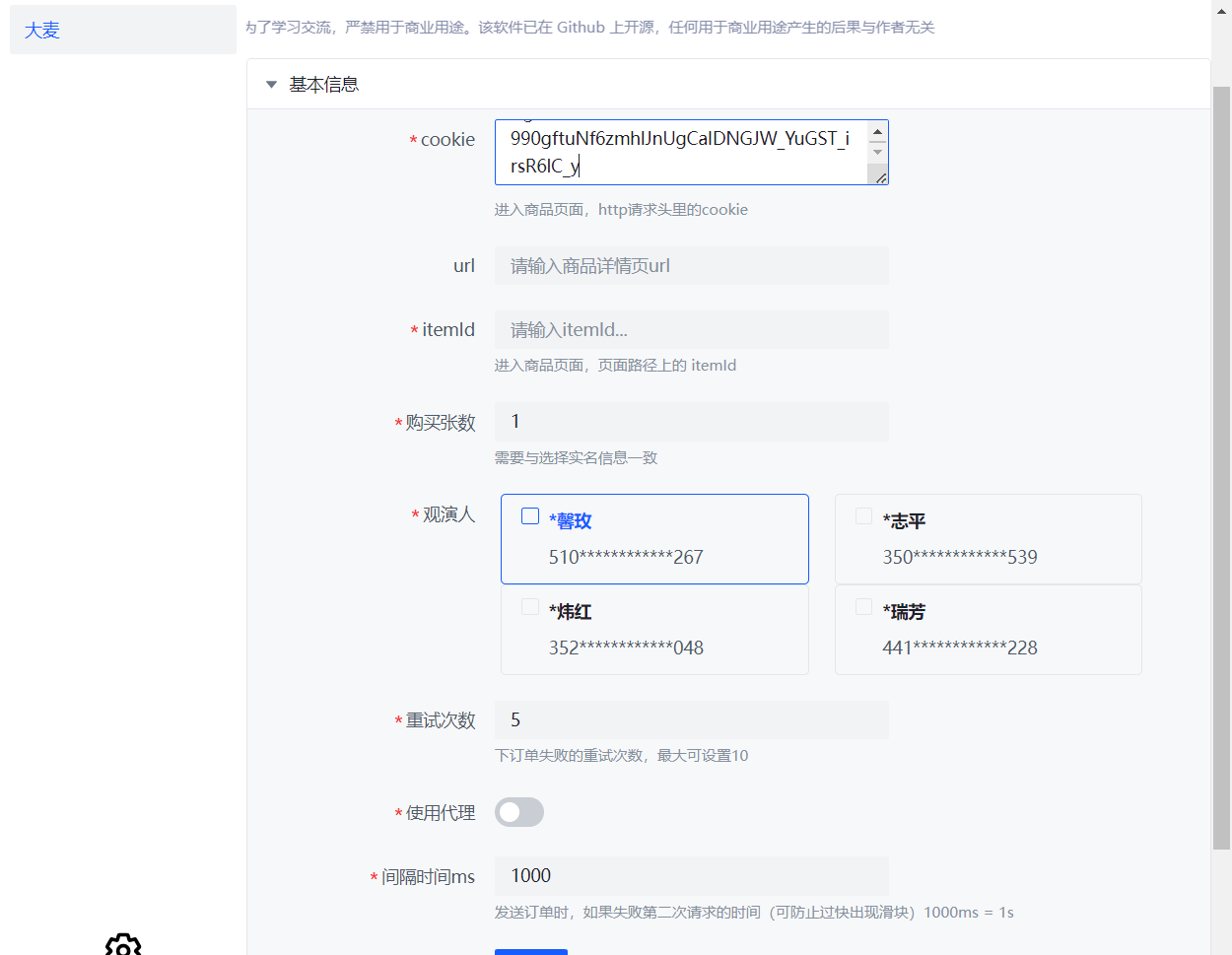
Task: Click the page vertical scrollbar thumb
Action: pos(1221,468)
